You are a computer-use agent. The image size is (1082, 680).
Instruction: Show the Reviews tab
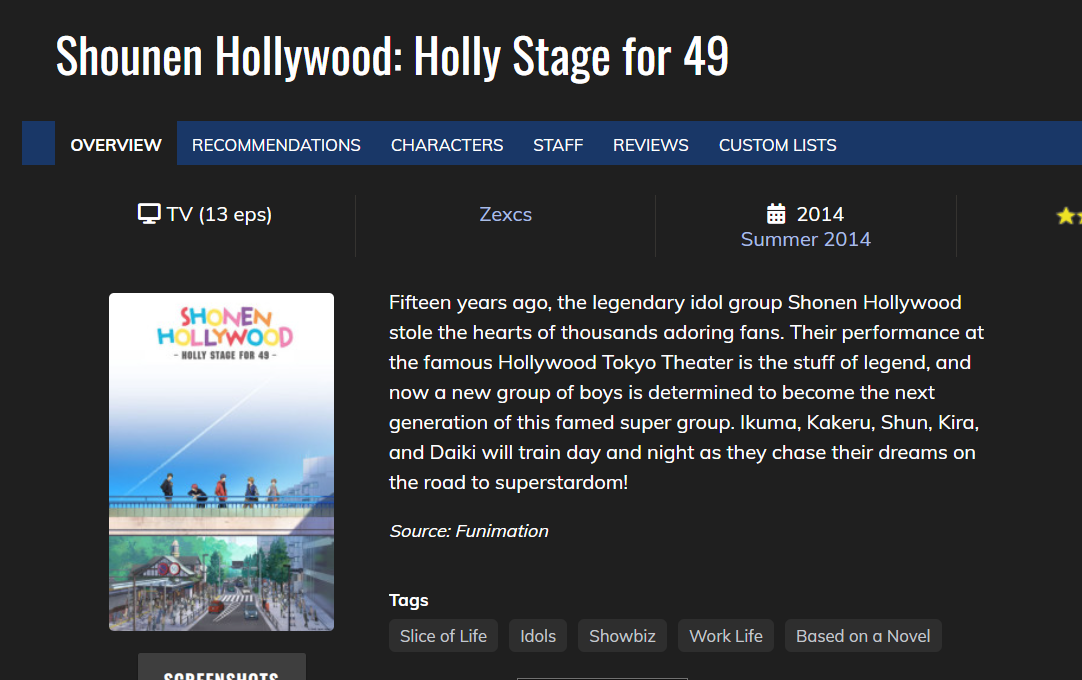click(x=651, y=145)
